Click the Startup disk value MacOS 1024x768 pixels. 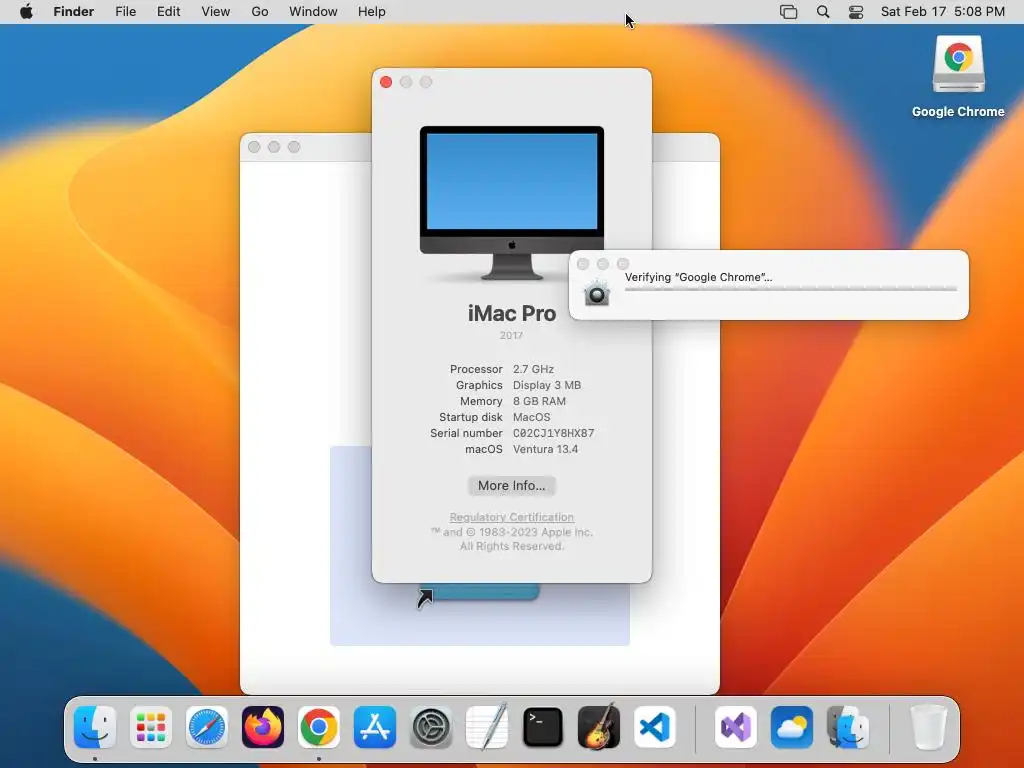532,417
